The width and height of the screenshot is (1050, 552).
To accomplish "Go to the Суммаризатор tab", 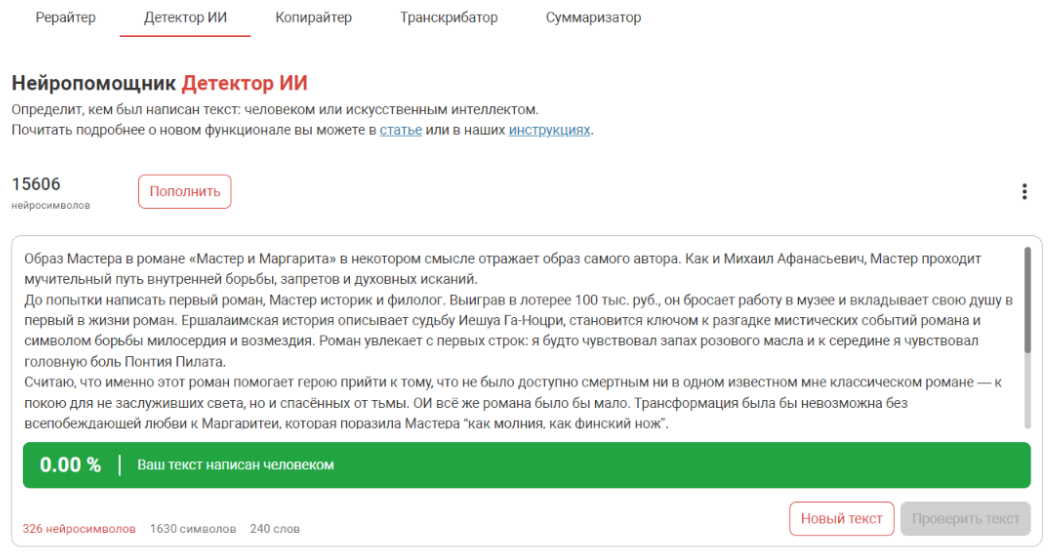I will click(593, 17).
